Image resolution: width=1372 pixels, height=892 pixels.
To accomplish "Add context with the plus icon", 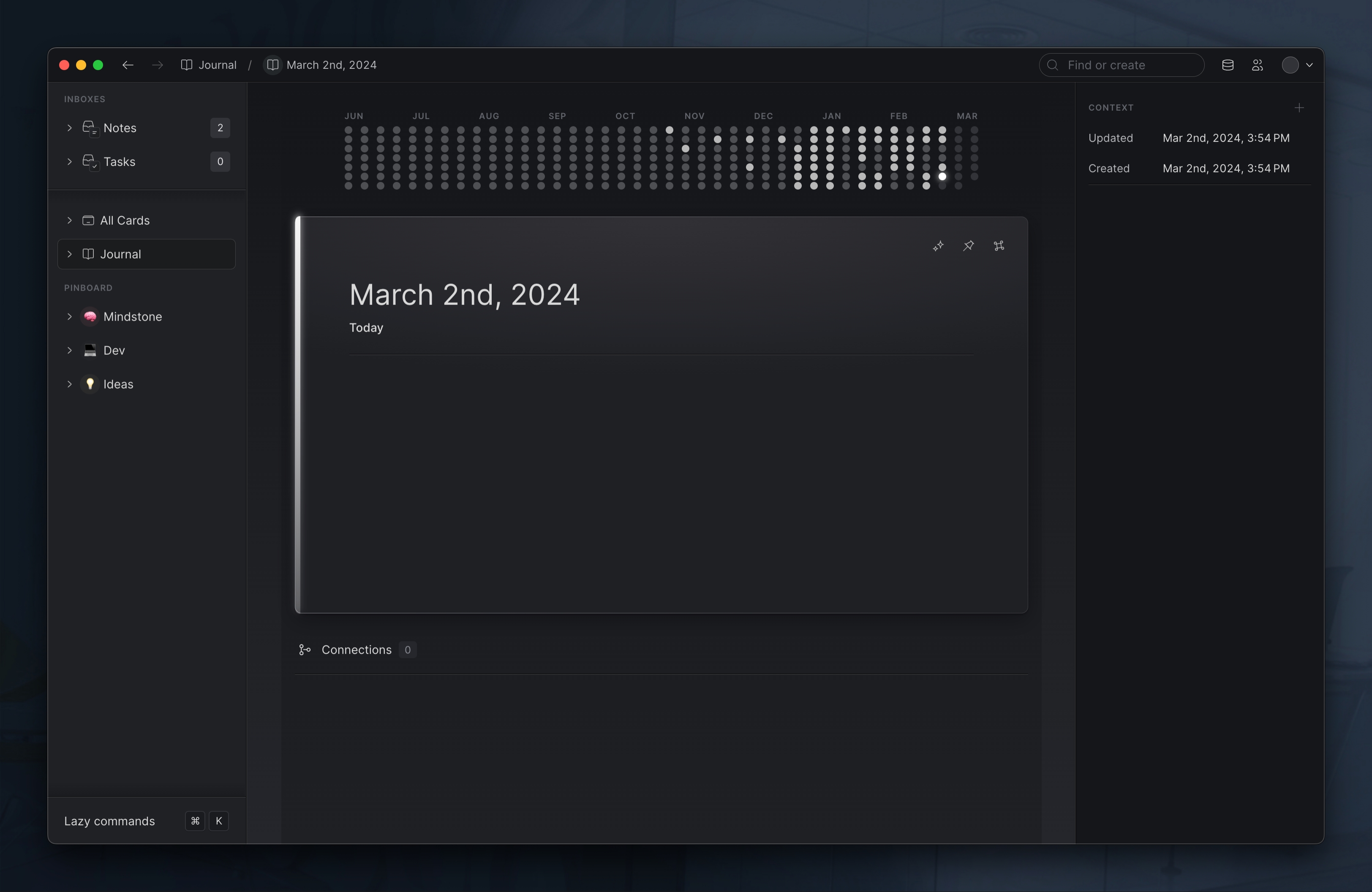I will (1299, 108).
